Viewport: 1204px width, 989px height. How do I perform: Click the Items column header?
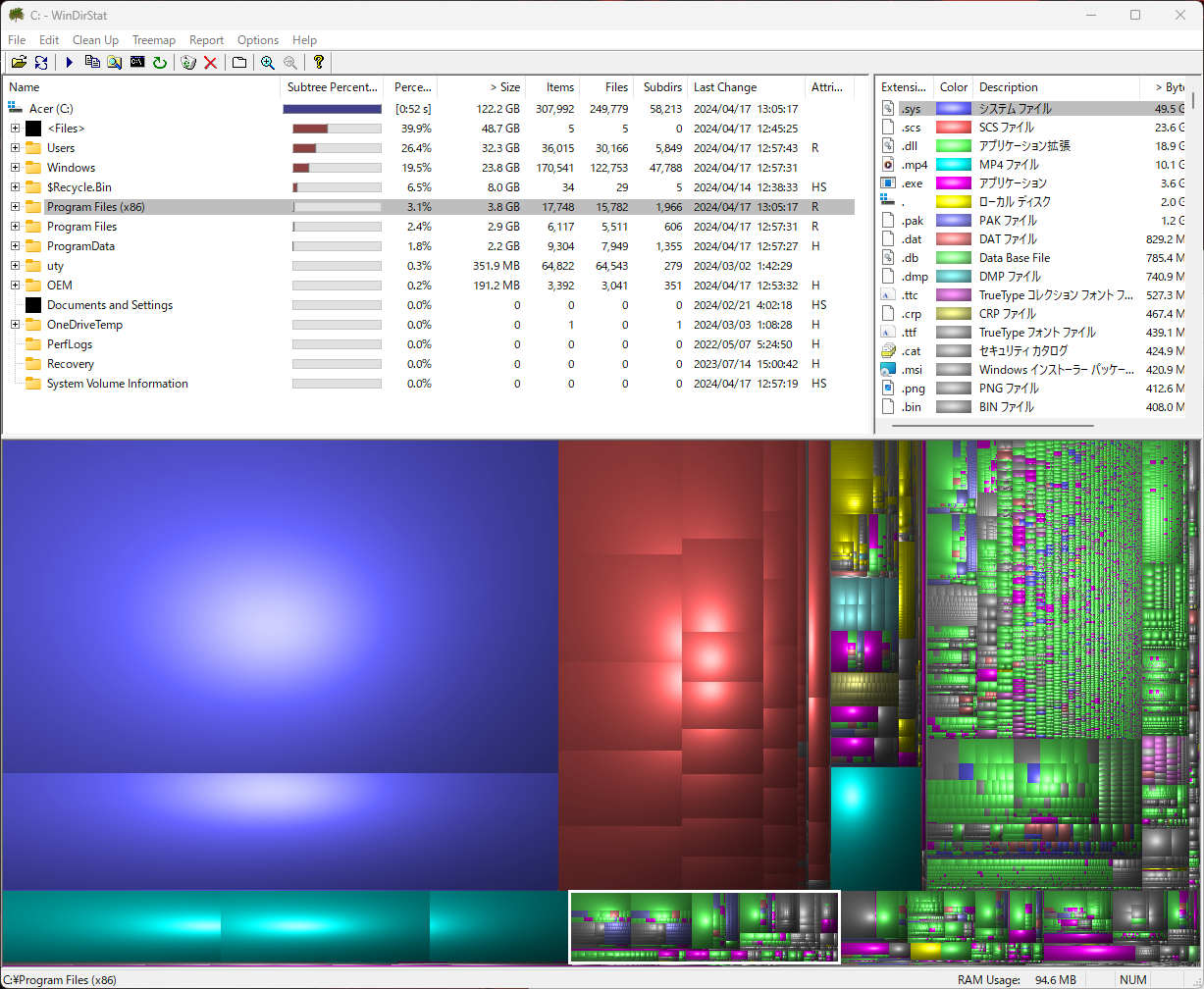pos(559,87)
